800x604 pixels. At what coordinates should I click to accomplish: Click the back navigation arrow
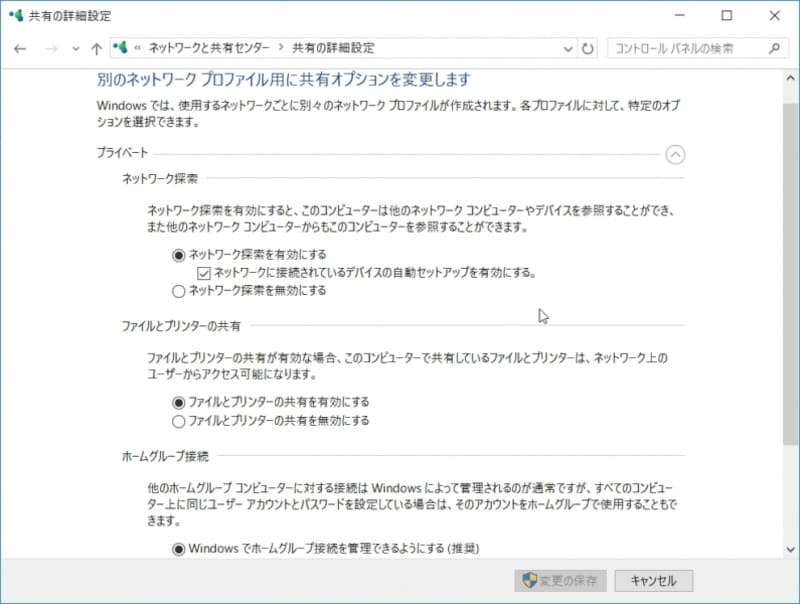(x=20, y=48)
